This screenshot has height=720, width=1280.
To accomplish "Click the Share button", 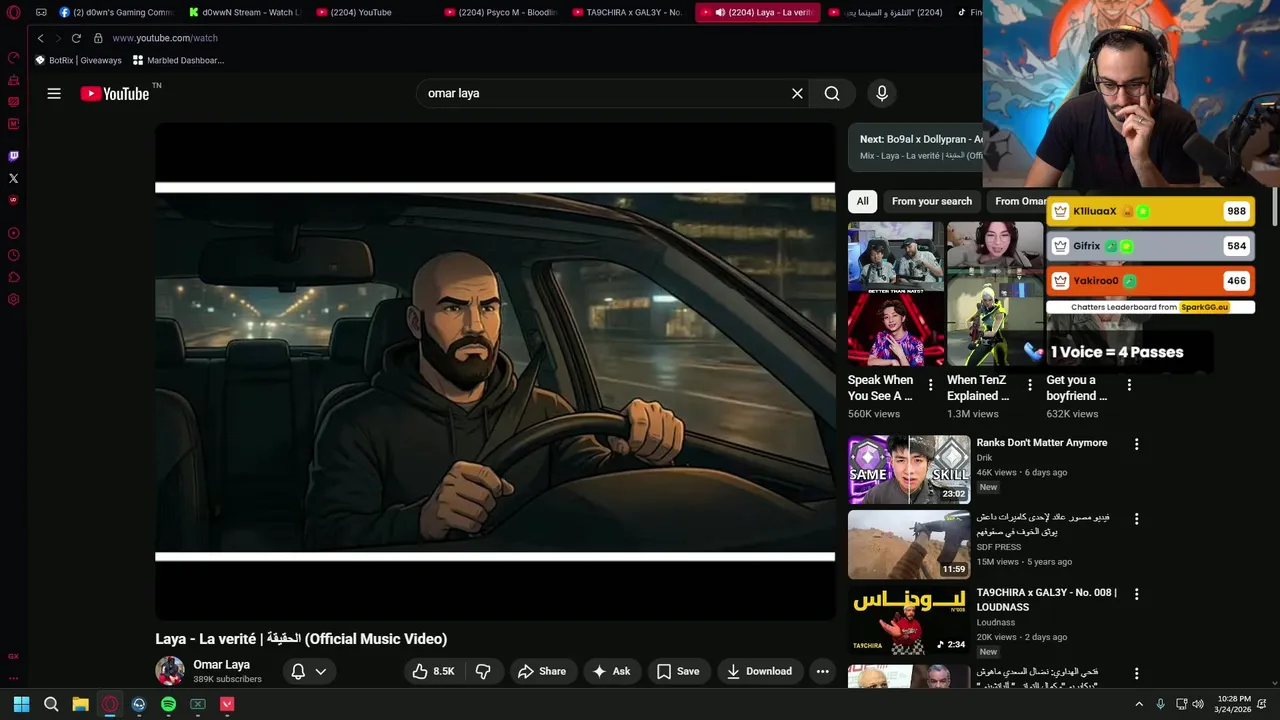I will tap(542, 671).
